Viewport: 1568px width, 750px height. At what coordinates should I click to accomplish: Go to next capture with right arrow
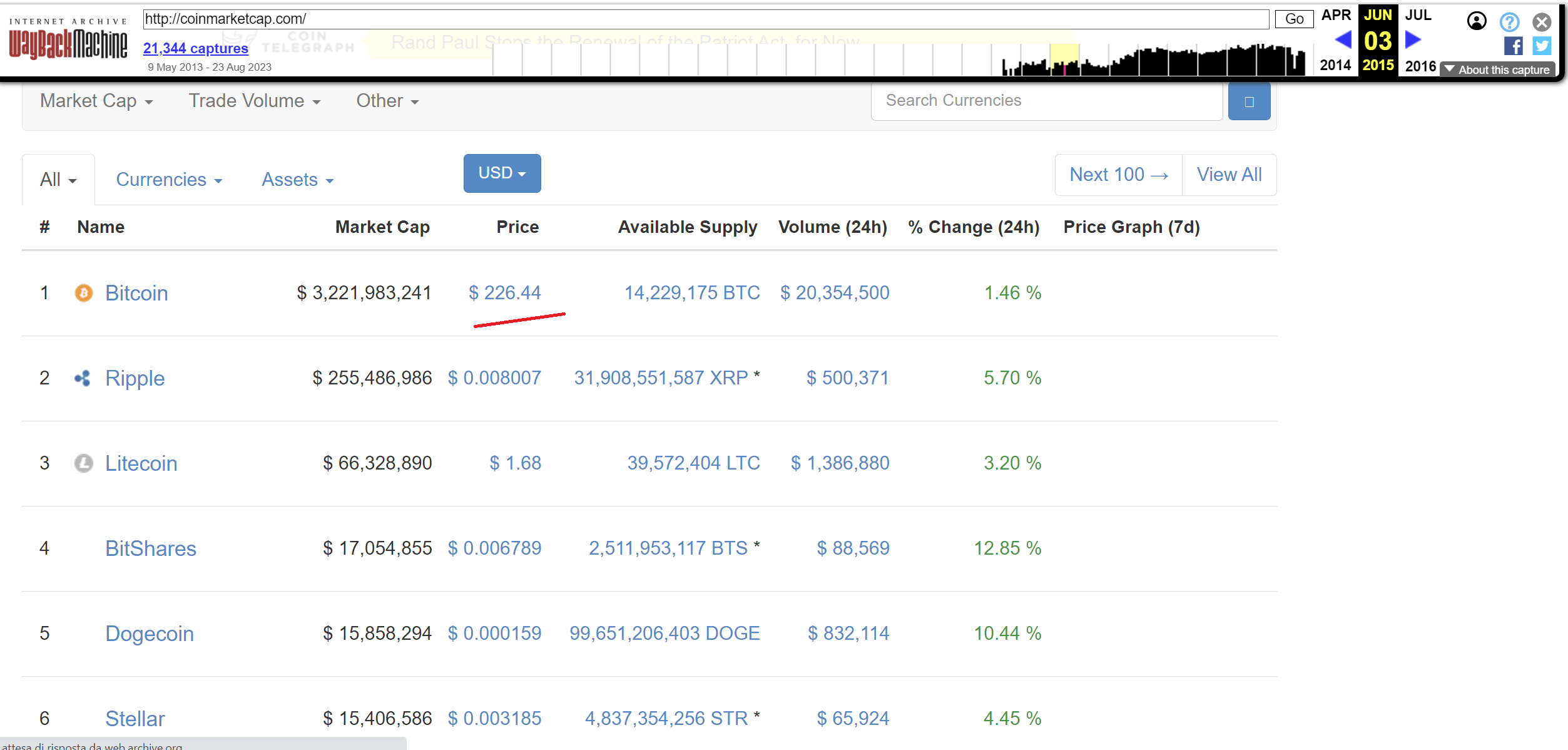1413,40
